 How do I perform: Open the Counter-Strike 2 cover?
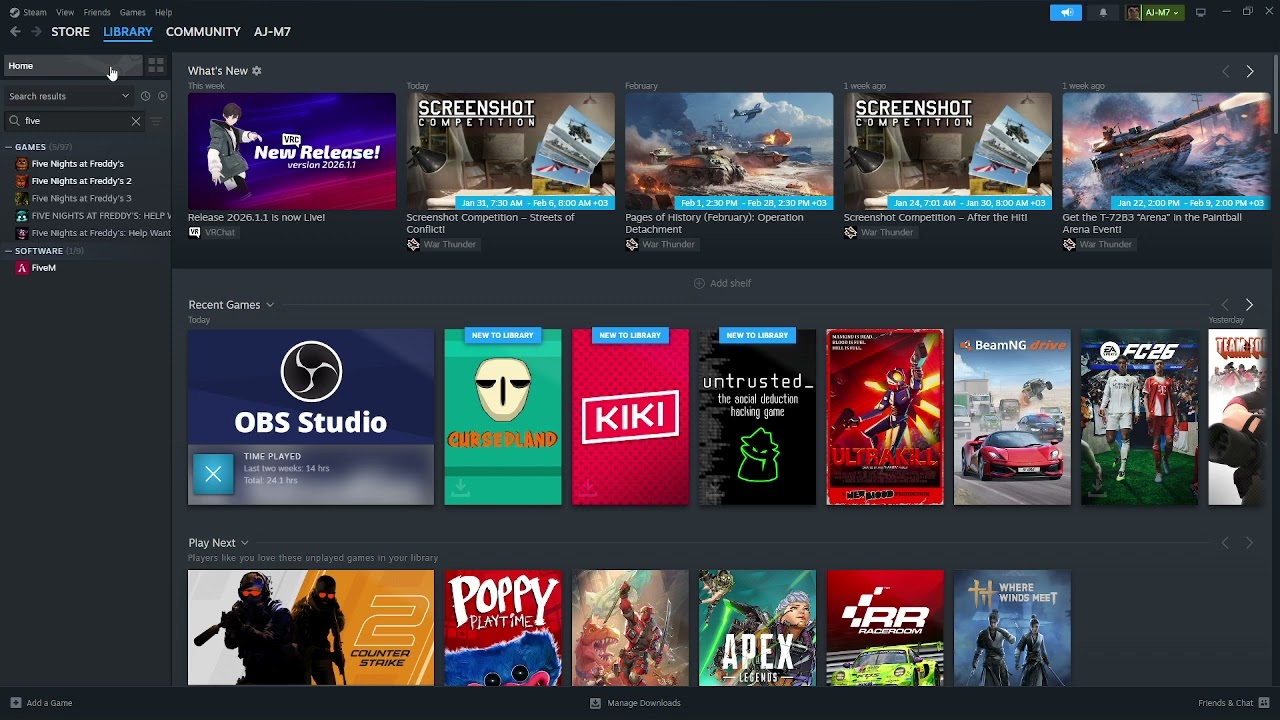(x=311, y=628)
